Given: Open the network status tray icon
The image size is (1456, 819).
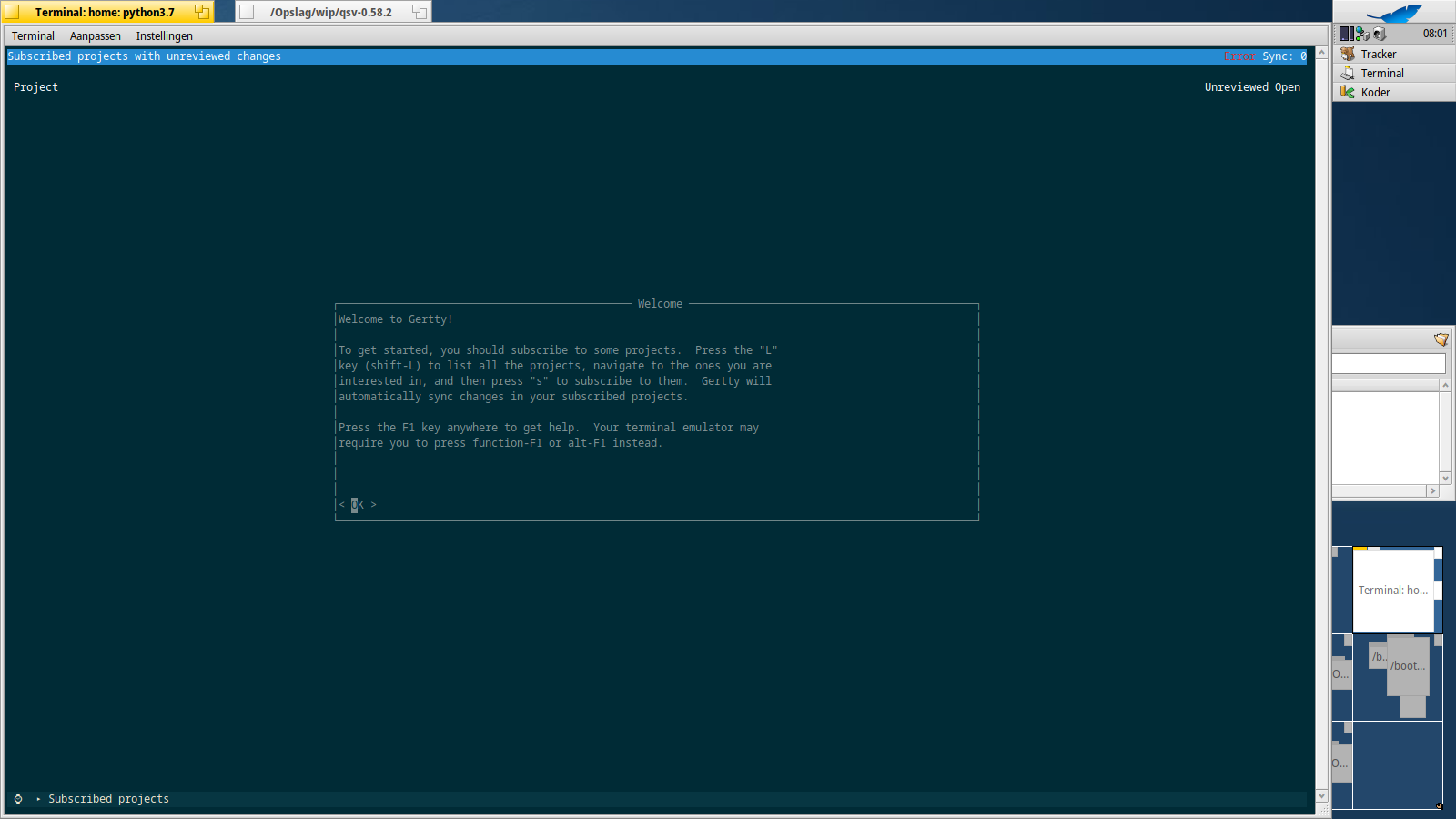Looking at the screenshot, I should (x=1362, y=34).
